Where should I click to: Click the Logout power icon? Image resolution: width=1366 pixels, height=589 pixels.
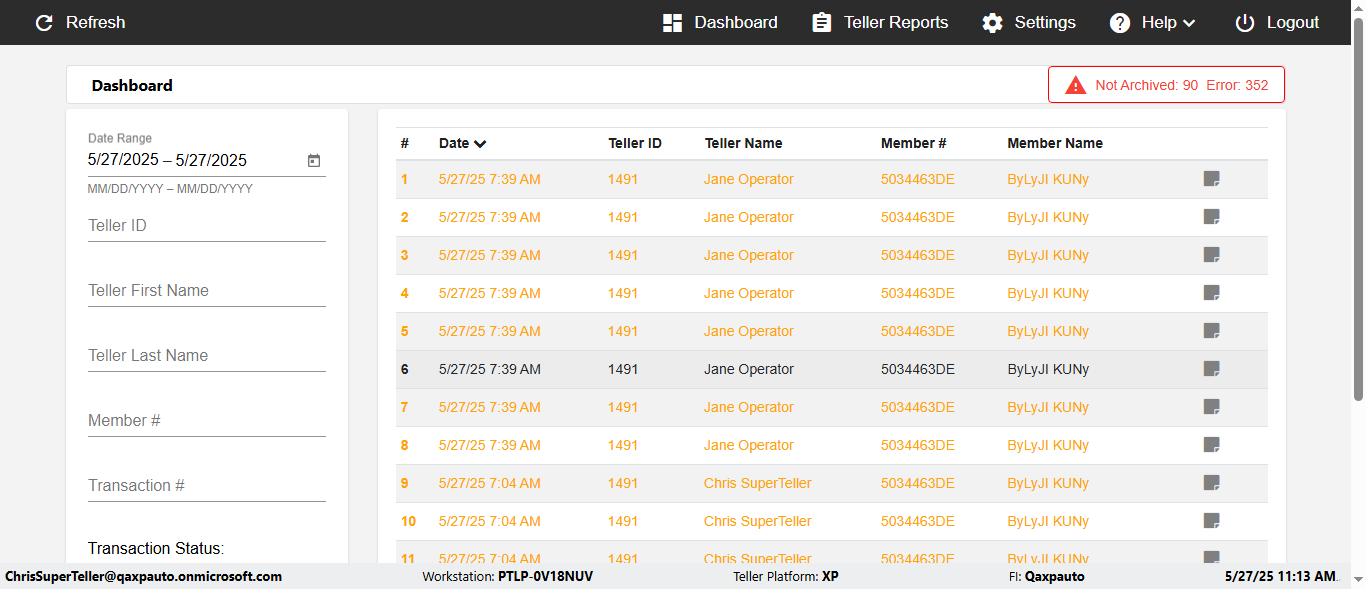tap(1244, 23)
